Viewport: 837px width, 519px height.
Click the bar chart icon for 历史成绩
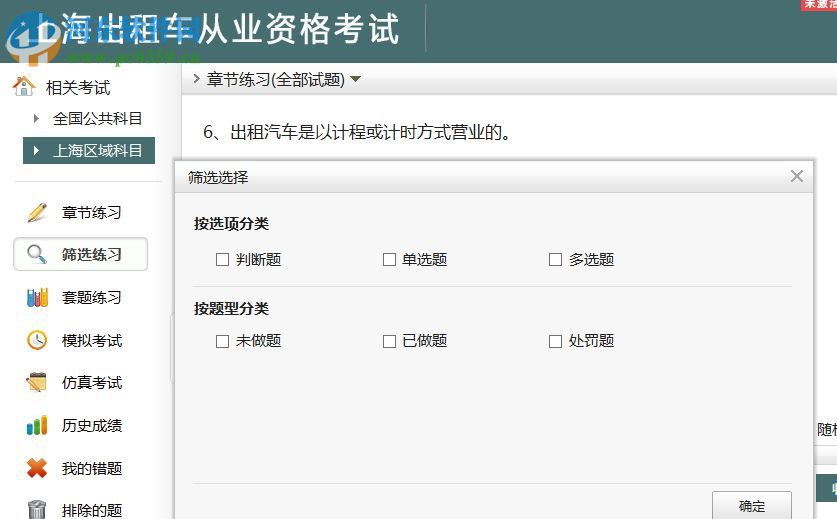pyautogui.click(x=37, y=426)
